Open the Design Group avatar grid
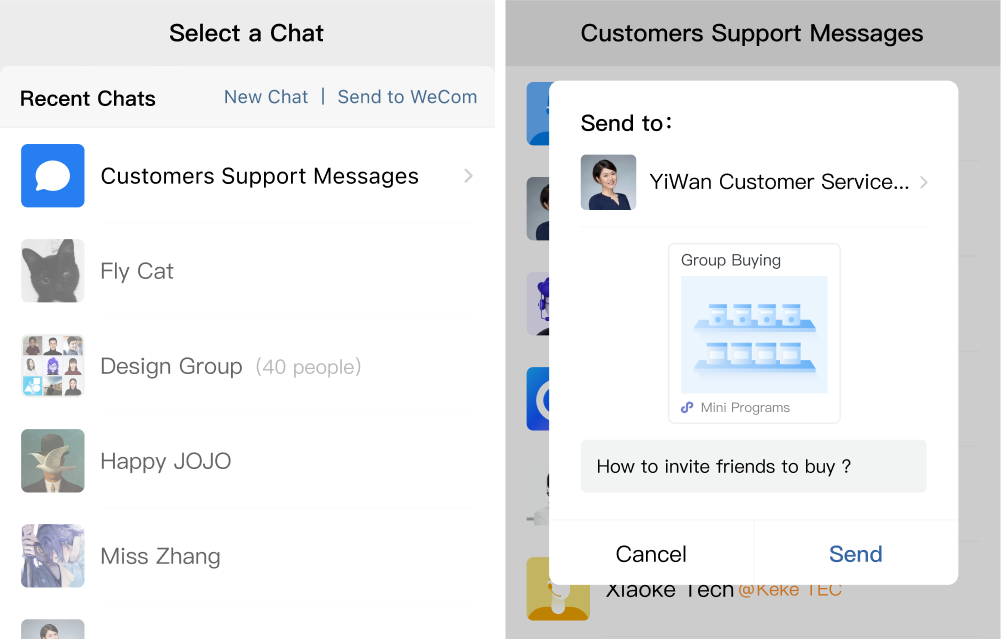1002x640 pixels. tap(52, 366)
